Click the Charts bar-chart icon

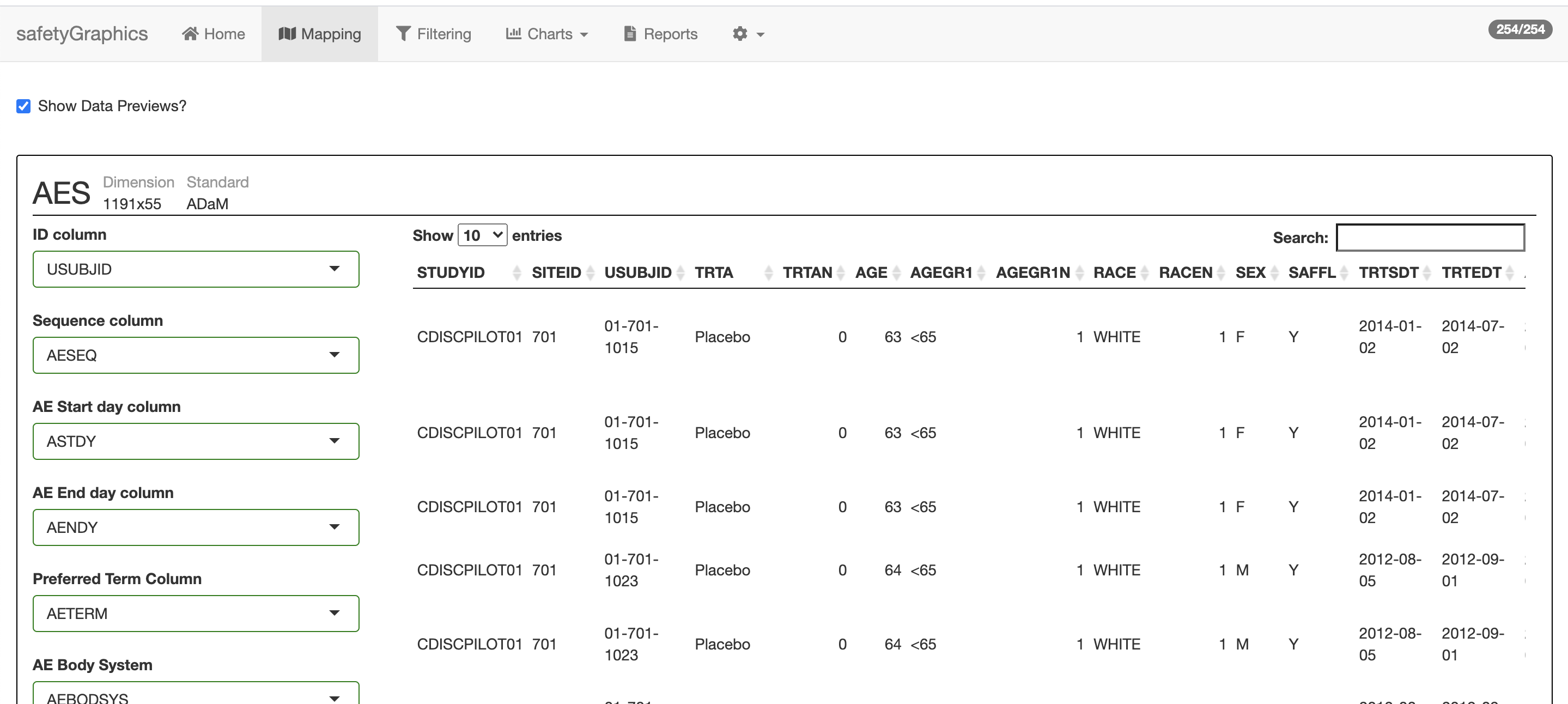click(x=513, y=33)
